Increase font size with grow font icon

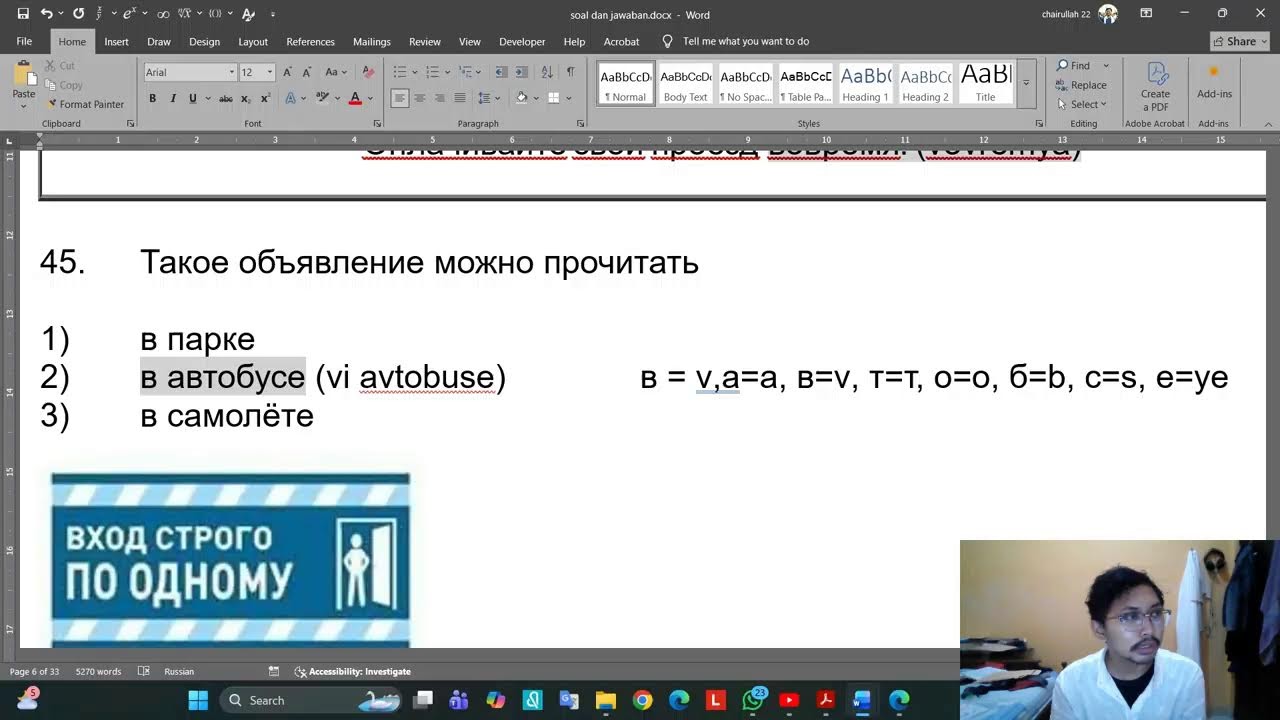pos(288,72)
